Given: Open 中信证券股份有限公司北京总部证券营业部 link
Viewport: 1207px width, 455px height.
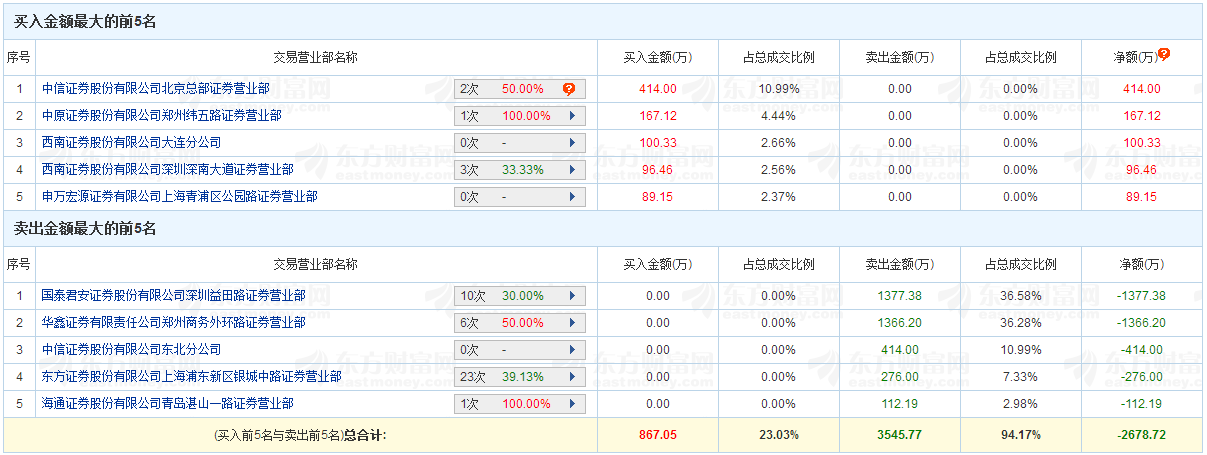Looking at the screenshot, I should click(155, 89).
